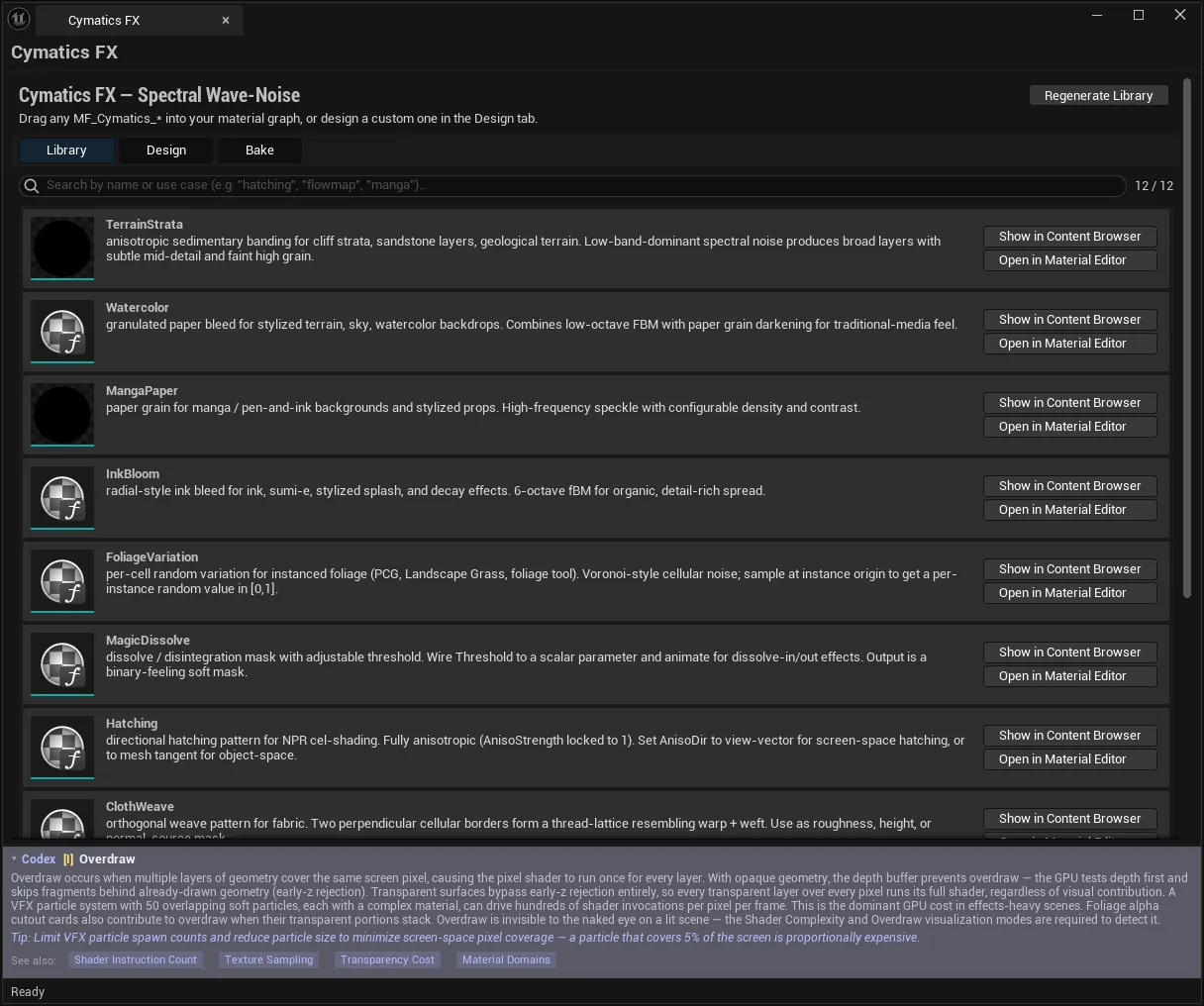Screen dimensions: 1204x1006
Task: Show TerrainStrata in Content Browser
Action: point(1070,237)
